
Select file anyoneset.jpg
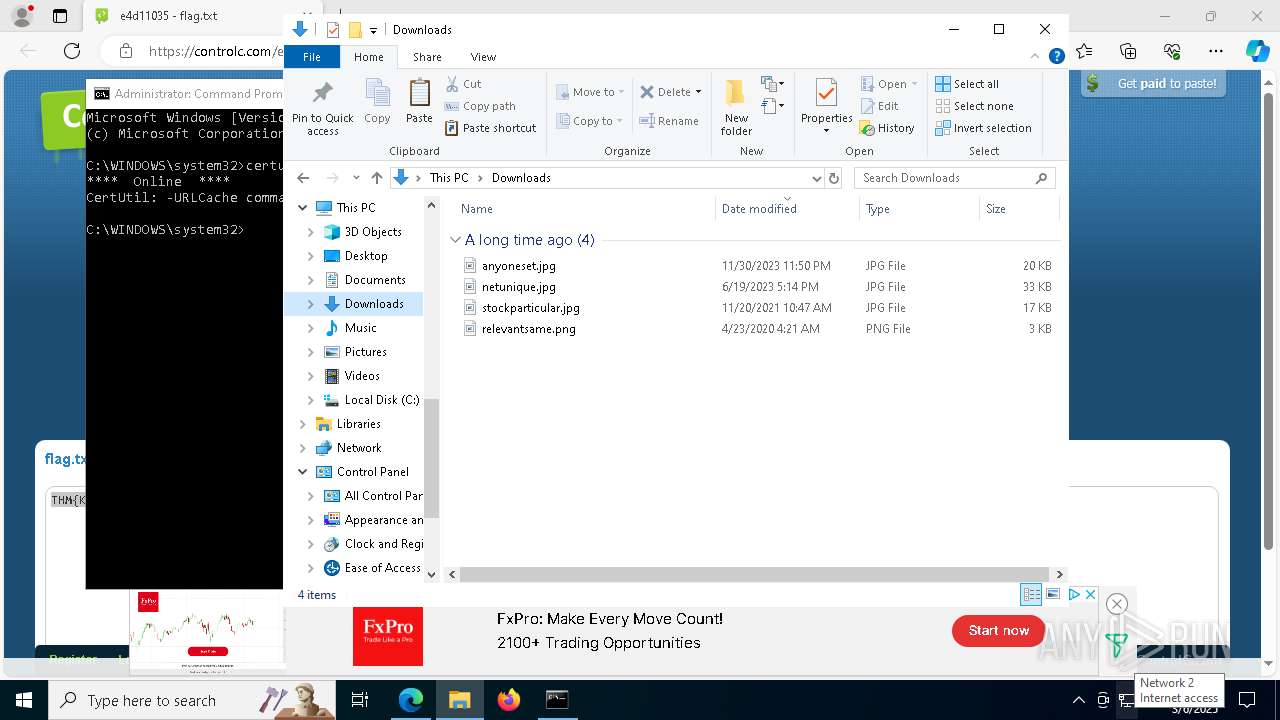(518, 266)
